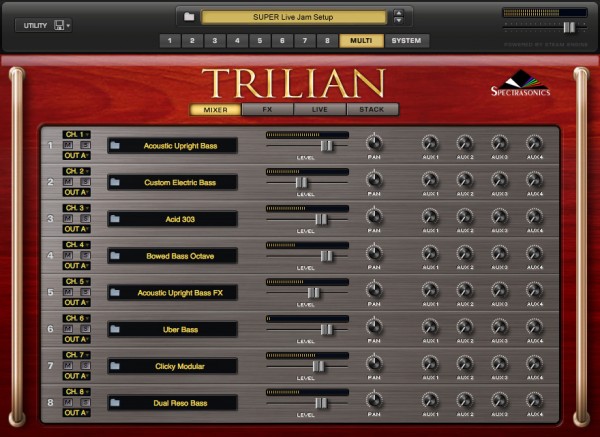
Task: Click SUPER Live Jam Setup name display
Action: tap(293, 17)
